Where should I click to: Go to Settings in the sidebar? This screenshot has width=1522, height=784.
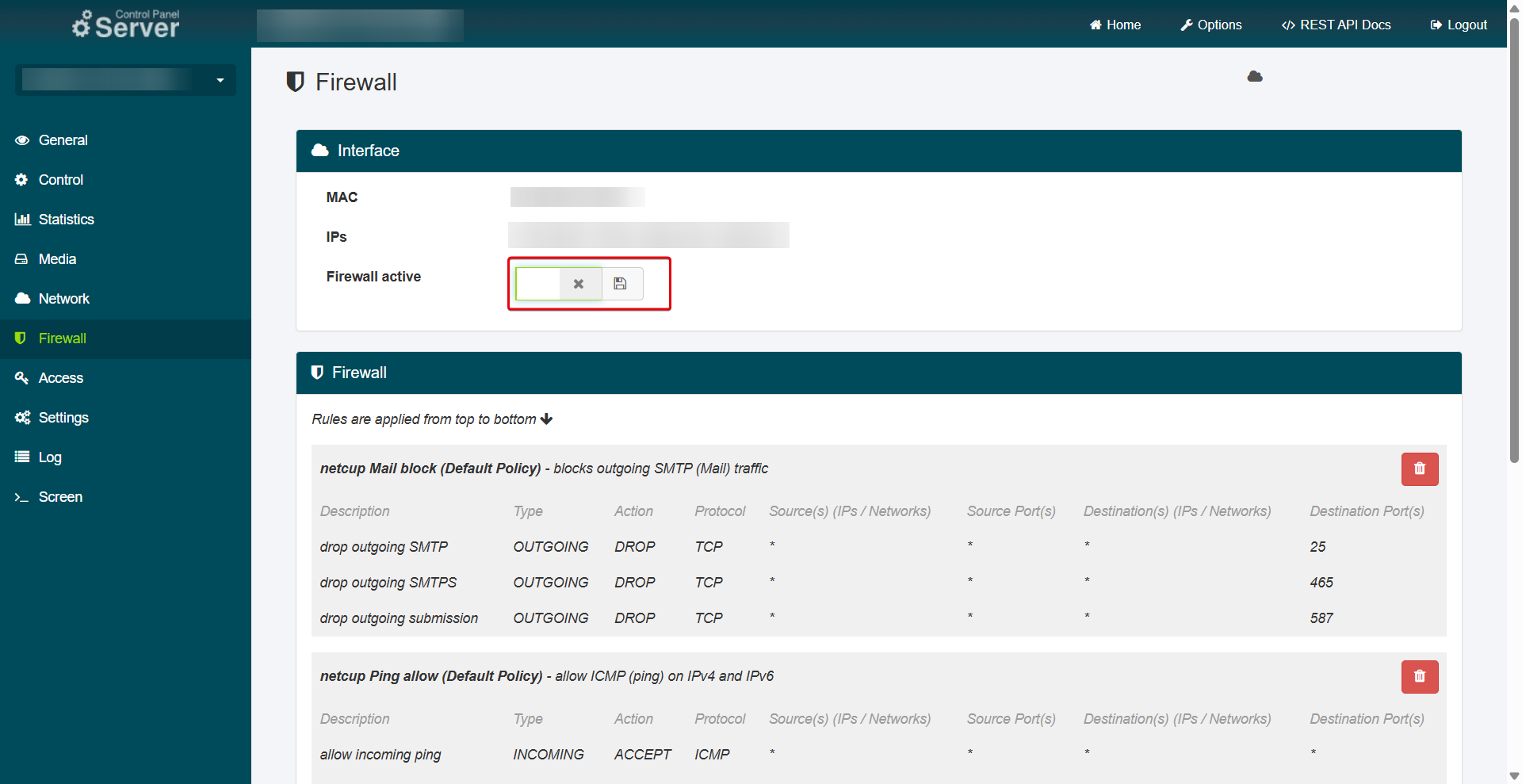(63, 418)
